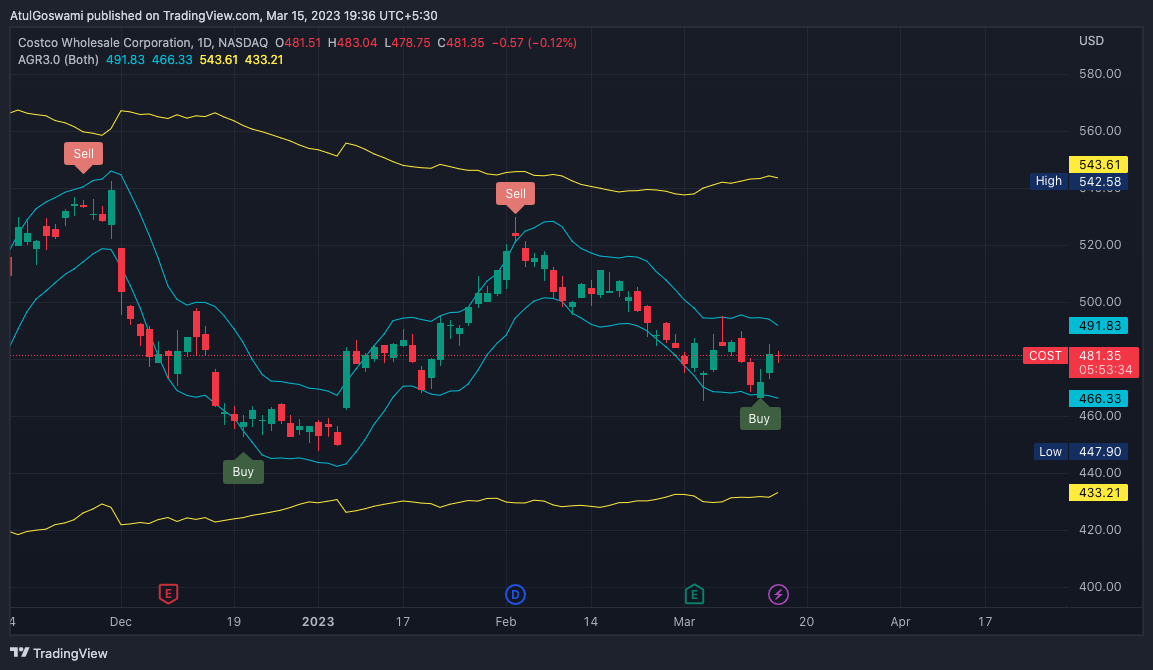Viewport: 1153px width, 670px height.
Task: Click the yellow 433.21 lower band value tag
Action: coord(1098,492)
